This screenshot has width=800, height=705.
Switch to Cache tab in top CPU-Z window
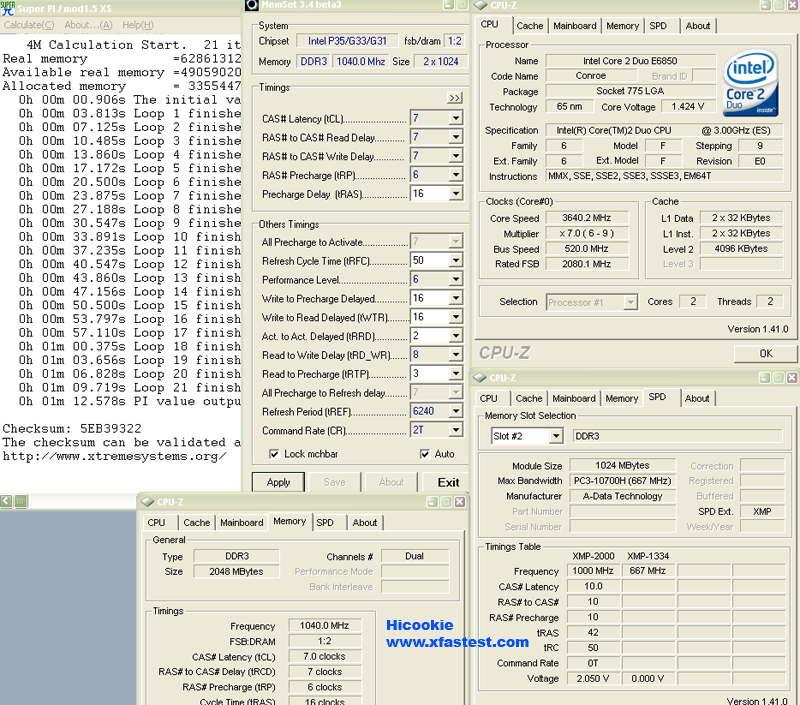pyautogui.click(x=530, y=26)
